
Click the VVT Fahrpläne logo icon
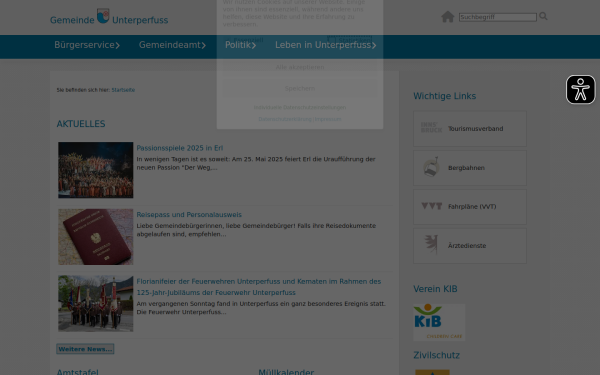tap(431, 206)
